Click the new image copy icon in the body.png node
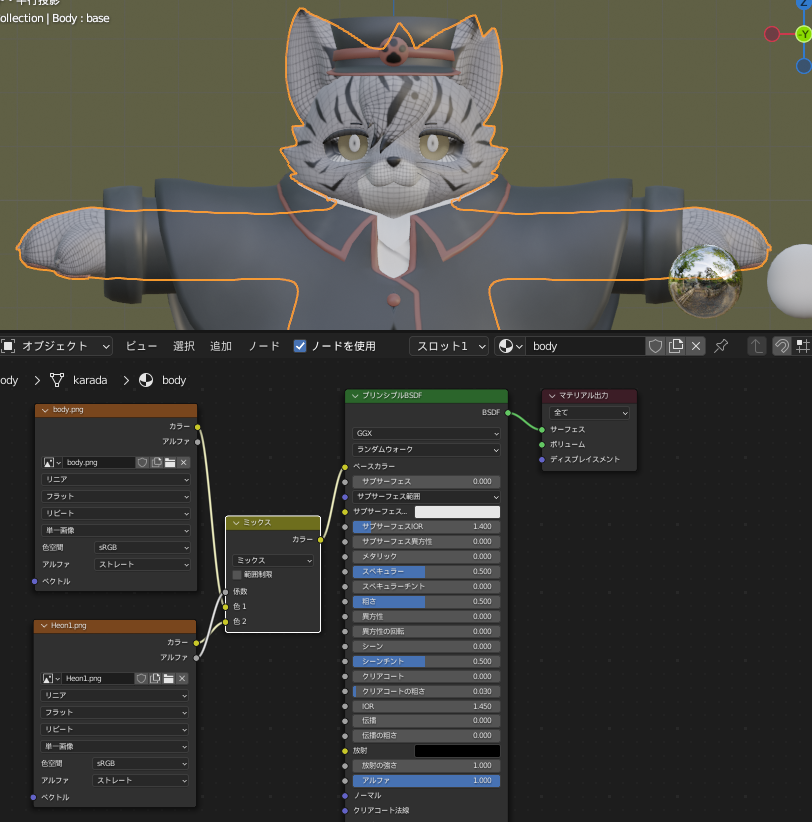 tap(156, 462)
